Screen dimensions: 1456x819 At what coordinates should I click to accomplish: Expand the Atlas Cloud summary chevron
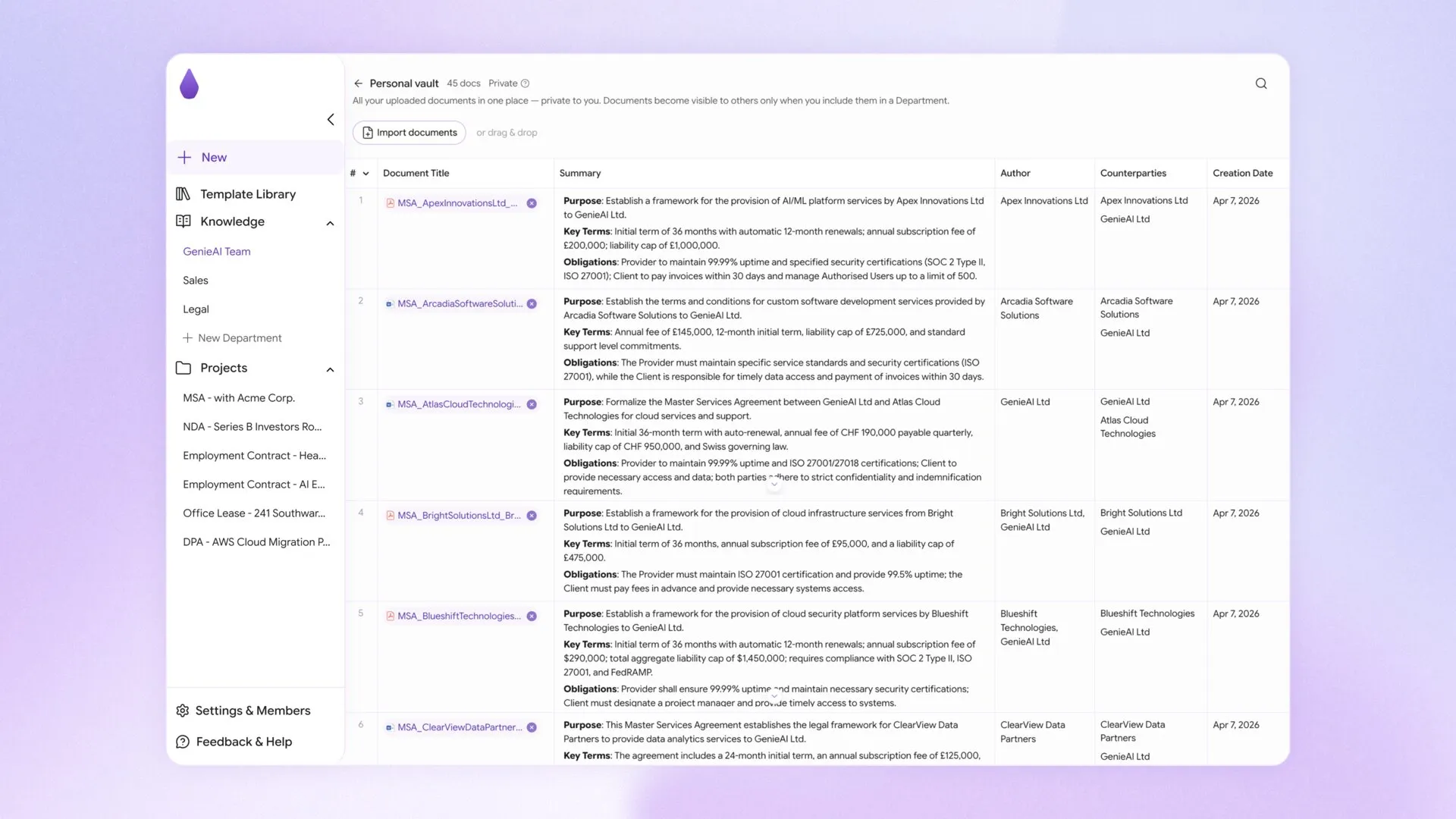774,483
